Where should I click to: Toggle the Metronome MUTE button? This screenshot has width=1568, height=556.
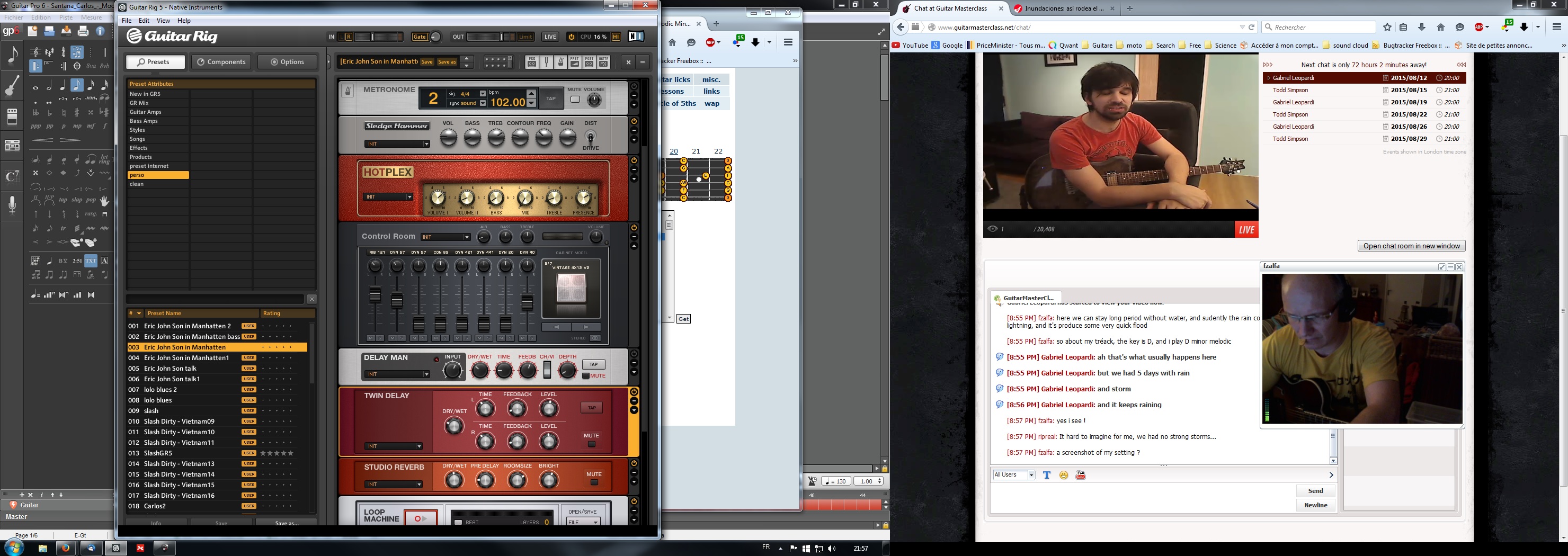[x=575, y=99]
